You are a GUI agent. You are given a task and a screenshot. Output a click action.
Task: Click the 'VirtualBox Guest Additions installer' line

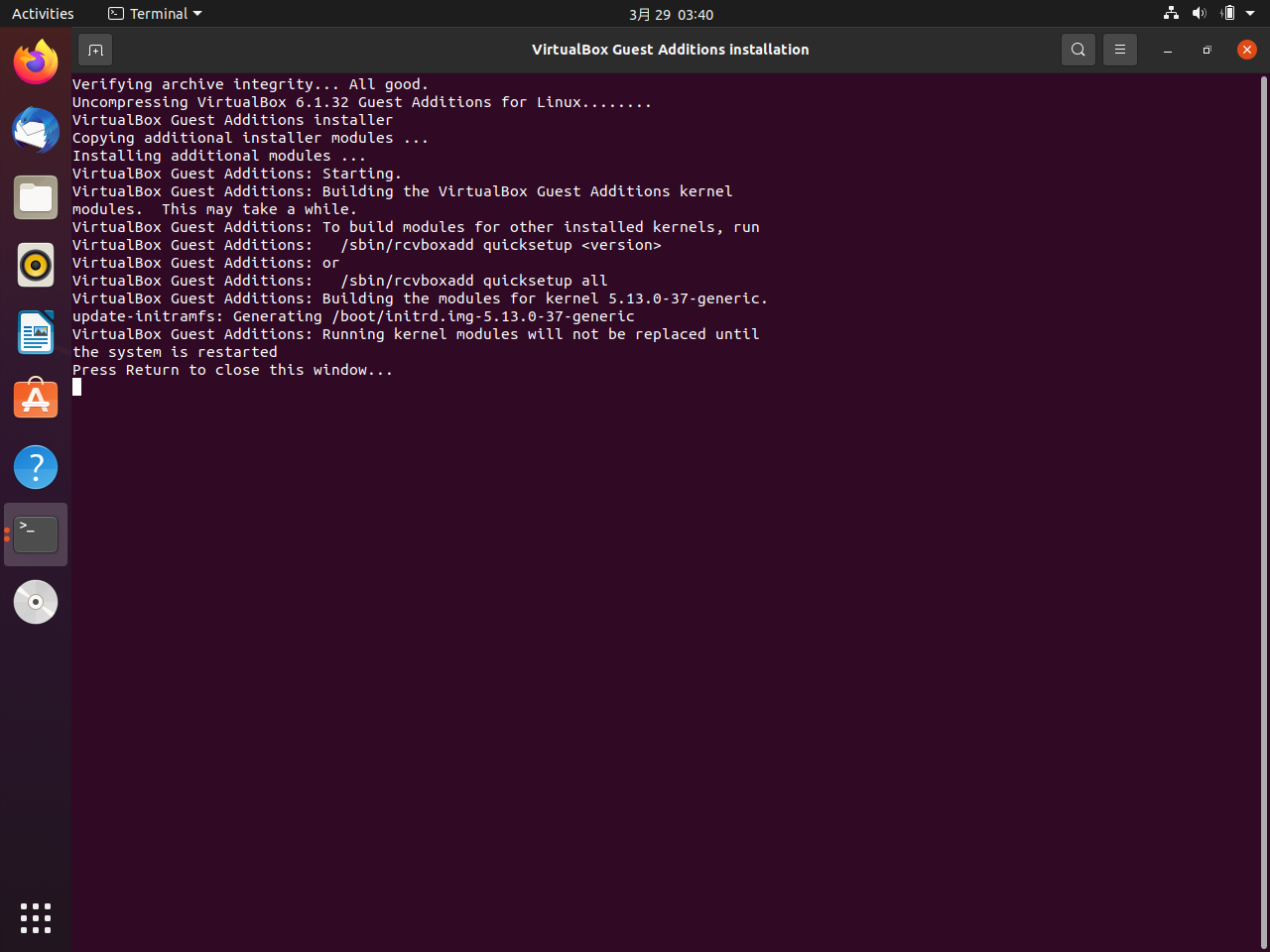point(232,120)
